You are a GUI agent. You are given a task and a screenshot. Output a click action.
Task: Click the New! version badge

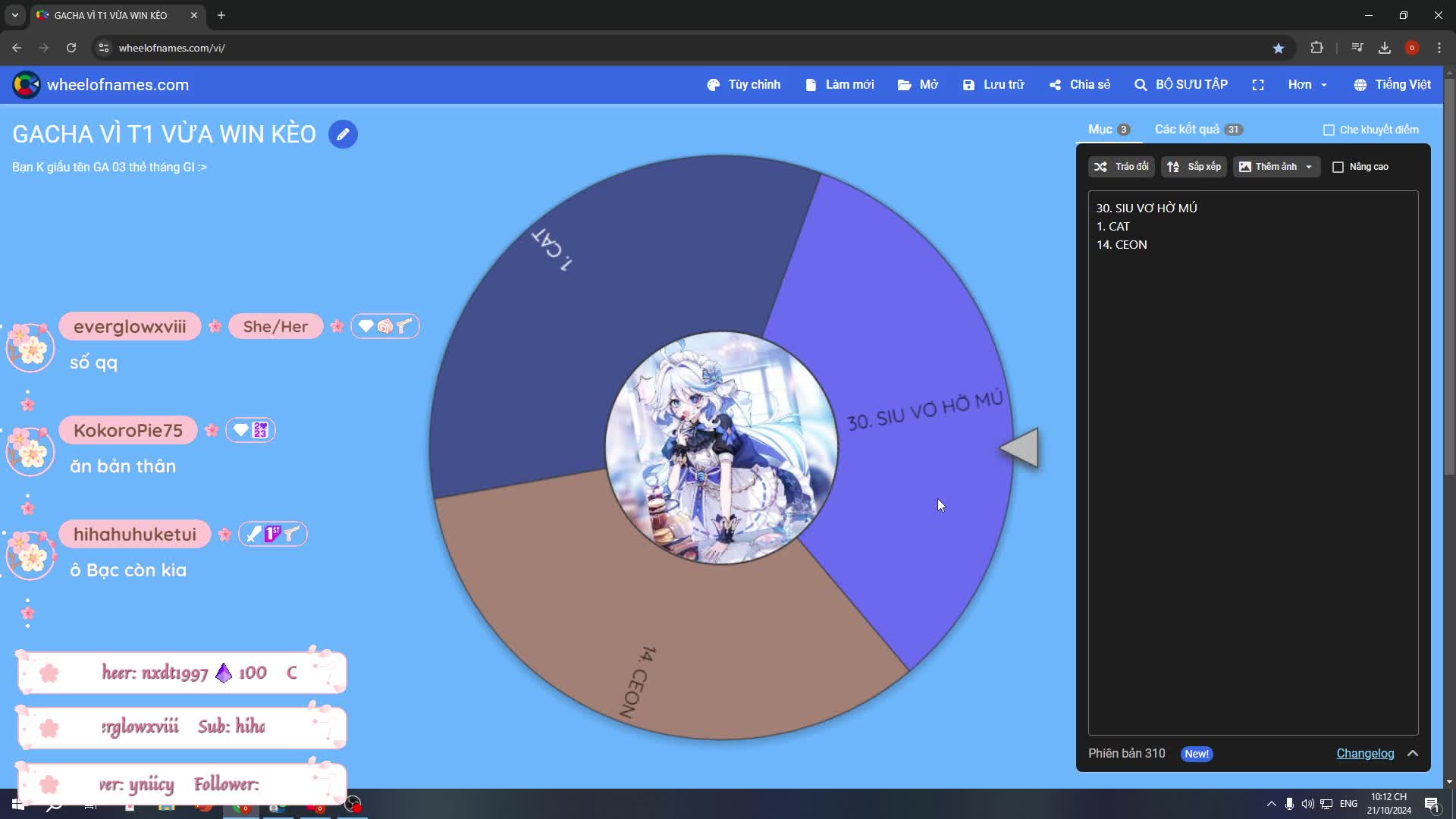pos(1197,754)
